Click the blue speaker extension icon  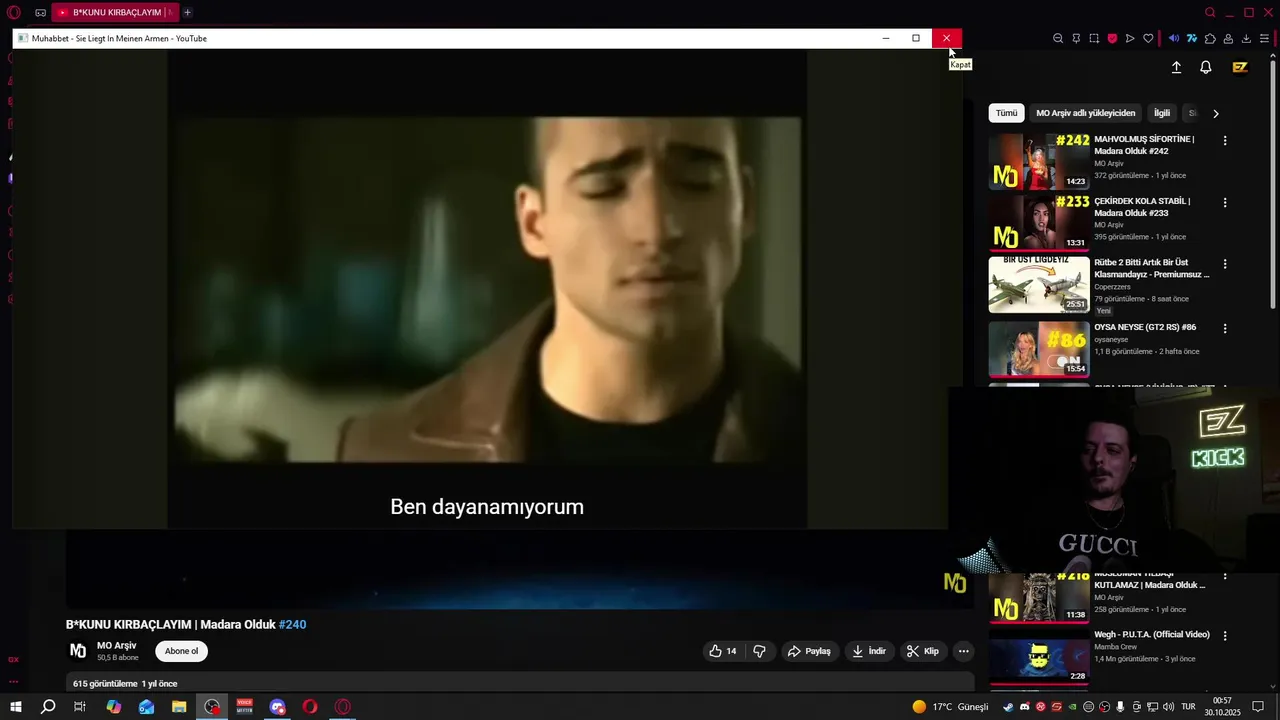1174,38
